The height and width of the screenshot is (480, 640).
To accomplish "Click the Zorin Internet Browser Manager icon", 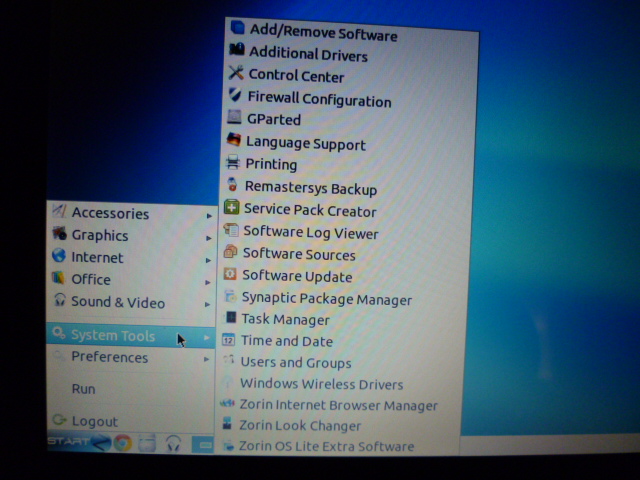I will [227, 403].
